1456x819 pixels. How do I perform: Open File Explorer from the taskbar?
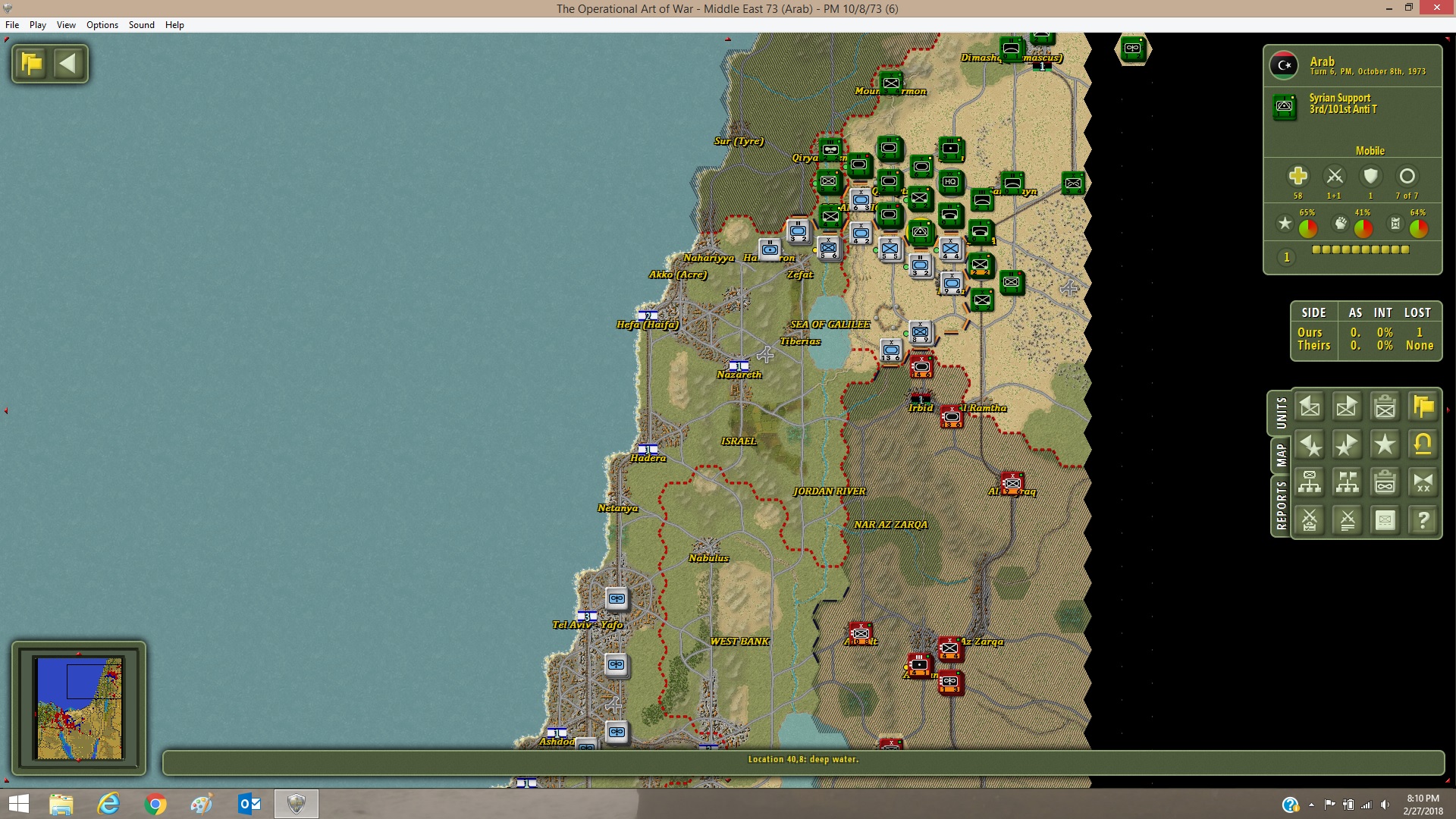click(x=61, y=804)
